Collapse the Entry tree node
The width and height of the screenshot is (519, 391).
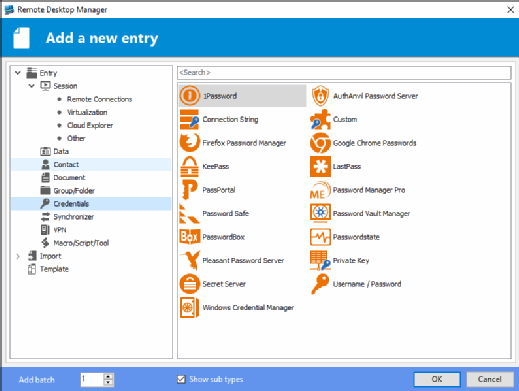click(18, 73)
